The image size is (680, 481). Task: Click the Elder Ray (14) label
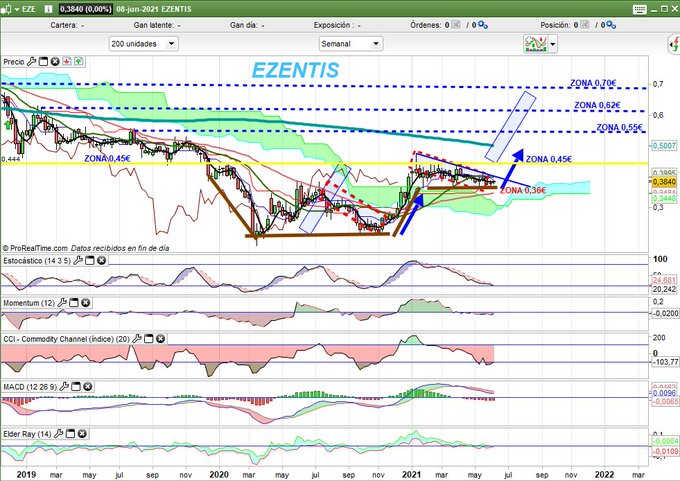(x=27, y=434)
